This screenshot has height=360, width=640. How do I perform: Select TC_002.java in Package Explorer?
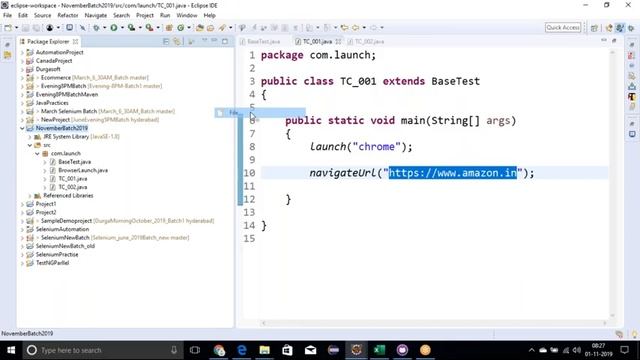(73, 187)
